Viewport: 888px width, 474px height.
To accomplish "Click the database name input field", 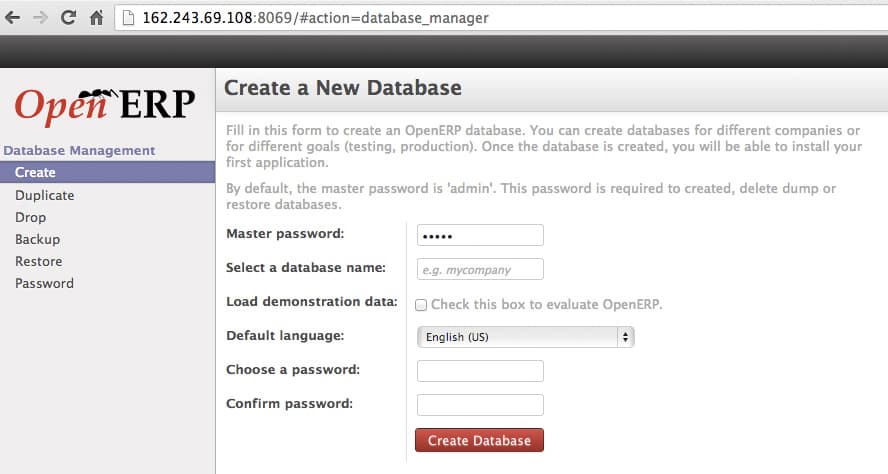I will tap(480, 269).
